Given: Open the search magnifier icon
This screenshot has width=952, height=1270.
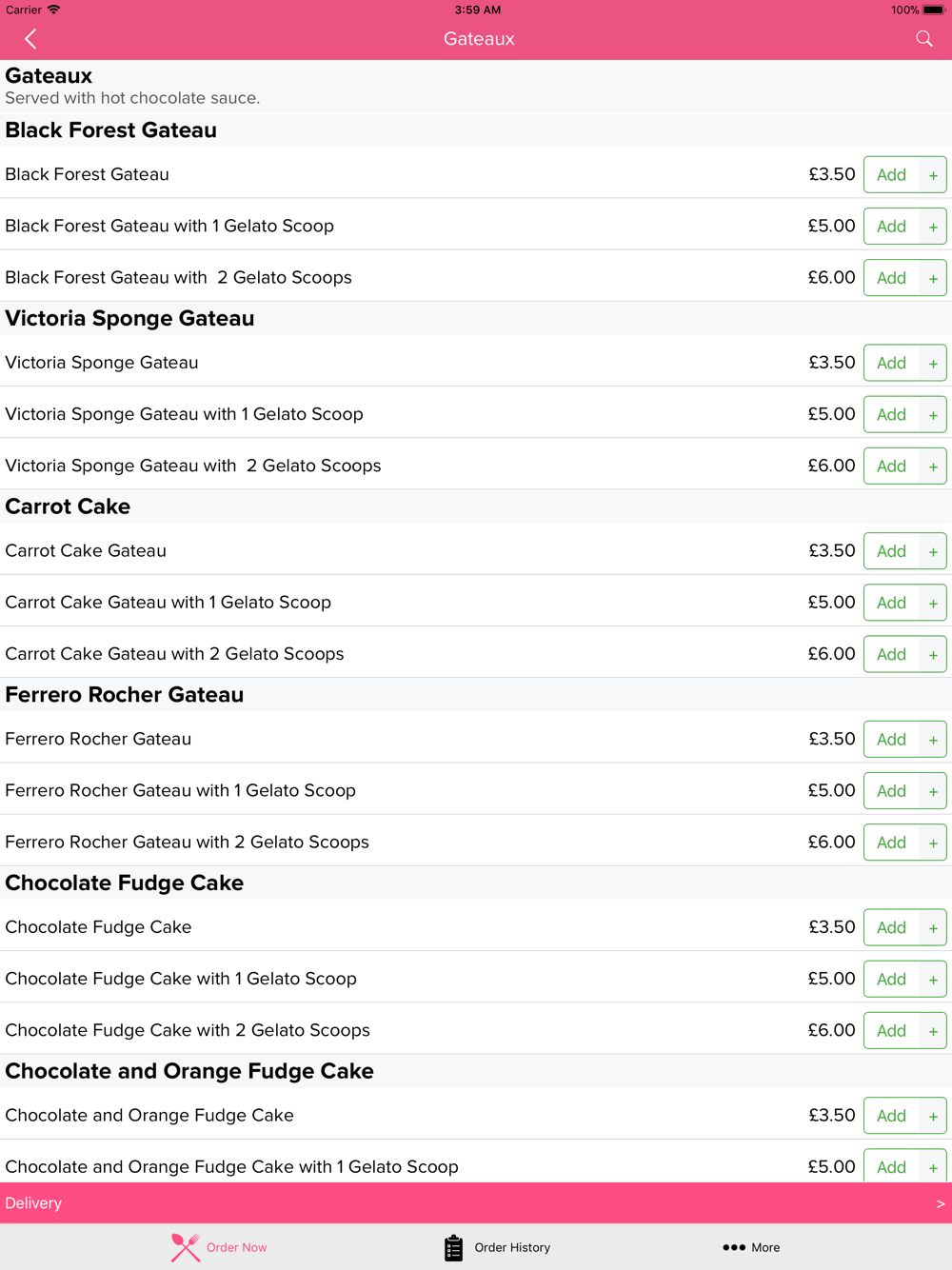Looking at the screenshot, I should (924, 39).
